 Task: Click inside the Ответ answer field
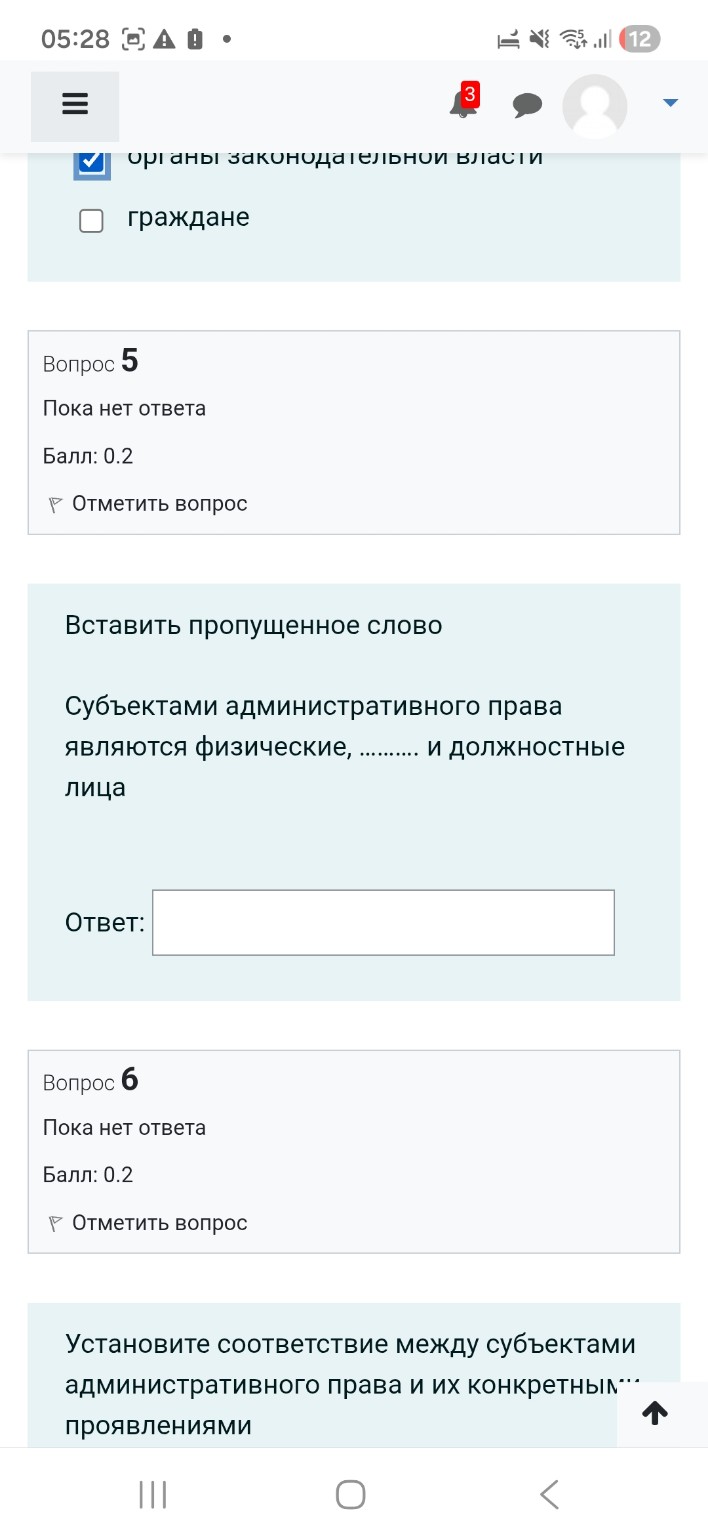tap(382, 921)
